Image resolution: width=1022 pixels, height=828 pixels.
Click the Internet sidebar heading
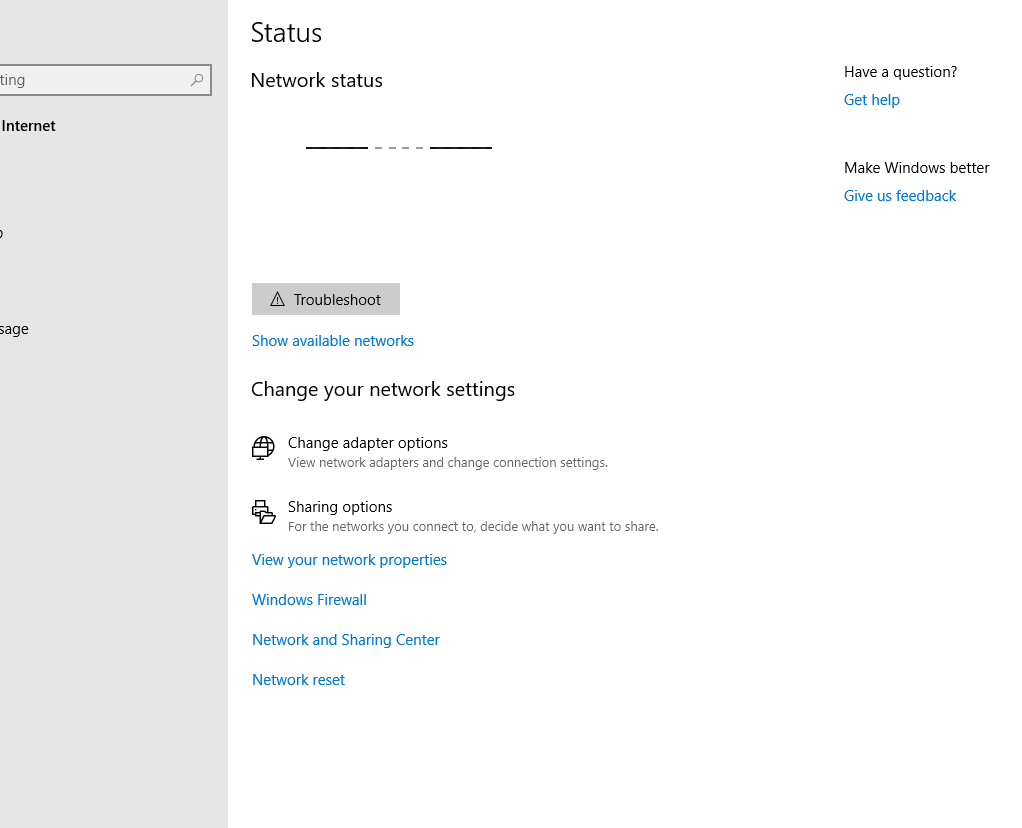(x=28, y=126)
